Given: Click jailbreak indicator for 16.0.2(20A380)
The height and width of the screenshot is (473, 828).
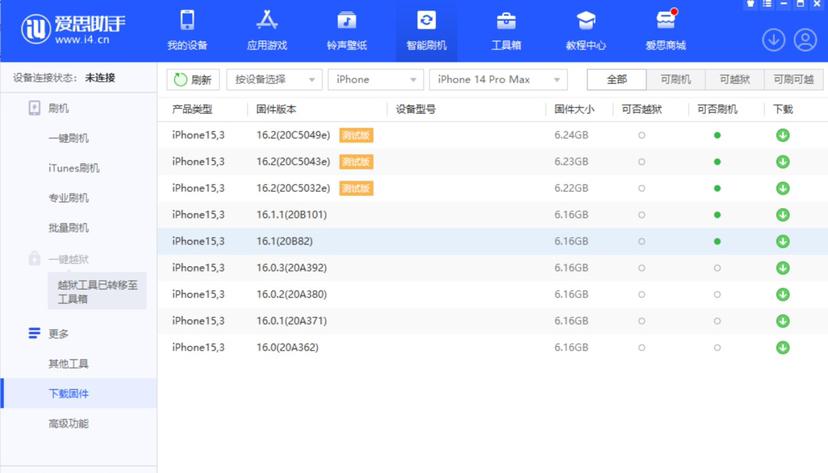Looking at the screenshot, I should tap(642, 294).
